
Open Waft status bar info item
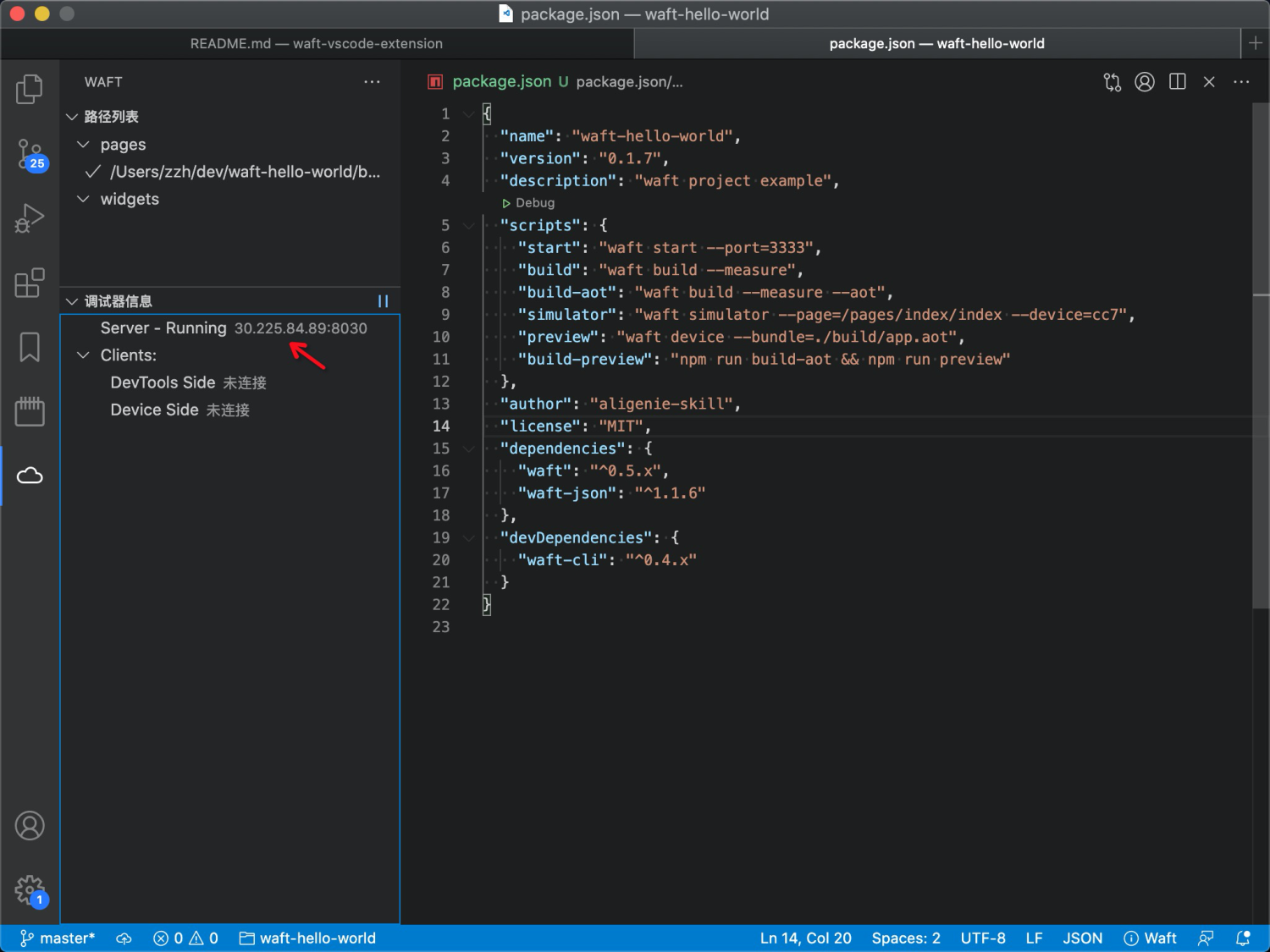click(x=1150, y=938)
